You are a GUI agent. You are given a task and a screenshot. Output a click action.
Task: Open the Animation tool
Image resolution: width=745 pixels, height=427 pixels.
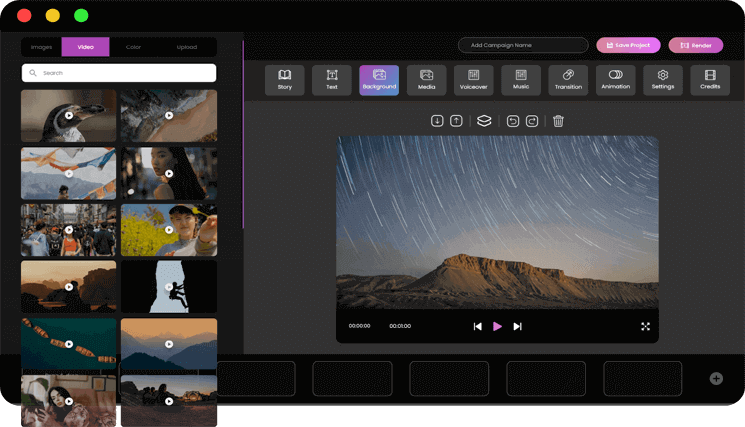(x=615, y=80)
